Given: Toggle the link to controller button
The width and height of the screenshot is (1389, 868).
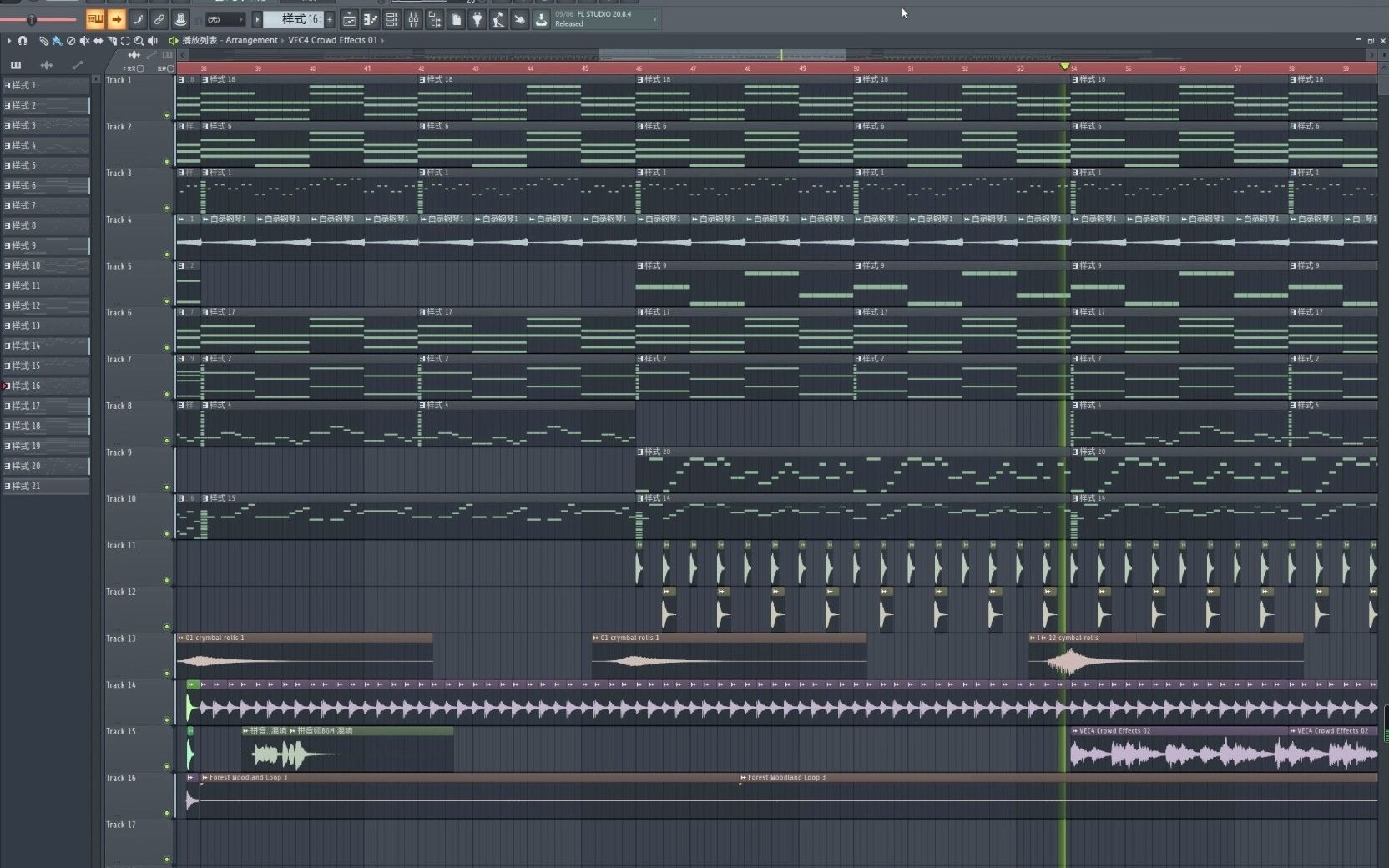Looking at the screenshot, I should point(159,19).
